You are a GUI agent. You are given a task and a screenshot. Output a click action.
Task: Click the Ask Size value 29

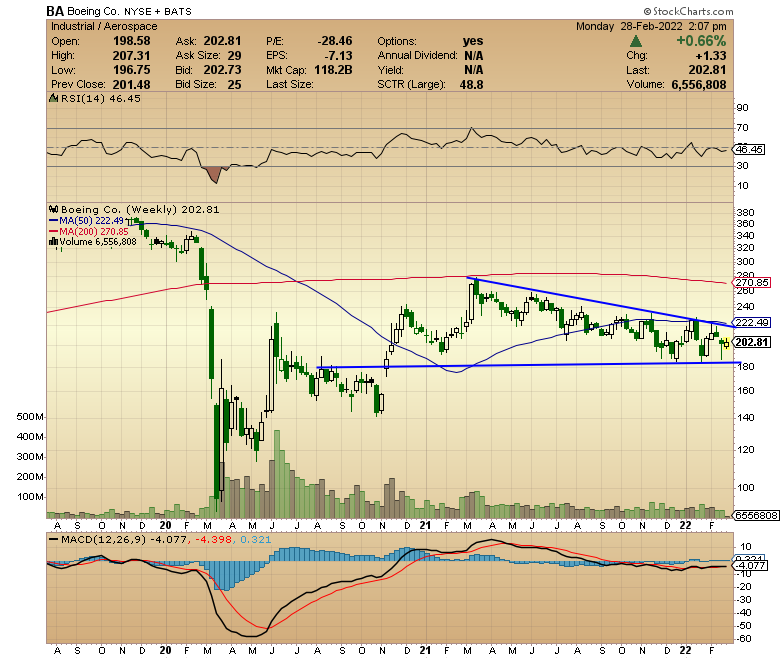pyautogui.click(x=234, y=55)
